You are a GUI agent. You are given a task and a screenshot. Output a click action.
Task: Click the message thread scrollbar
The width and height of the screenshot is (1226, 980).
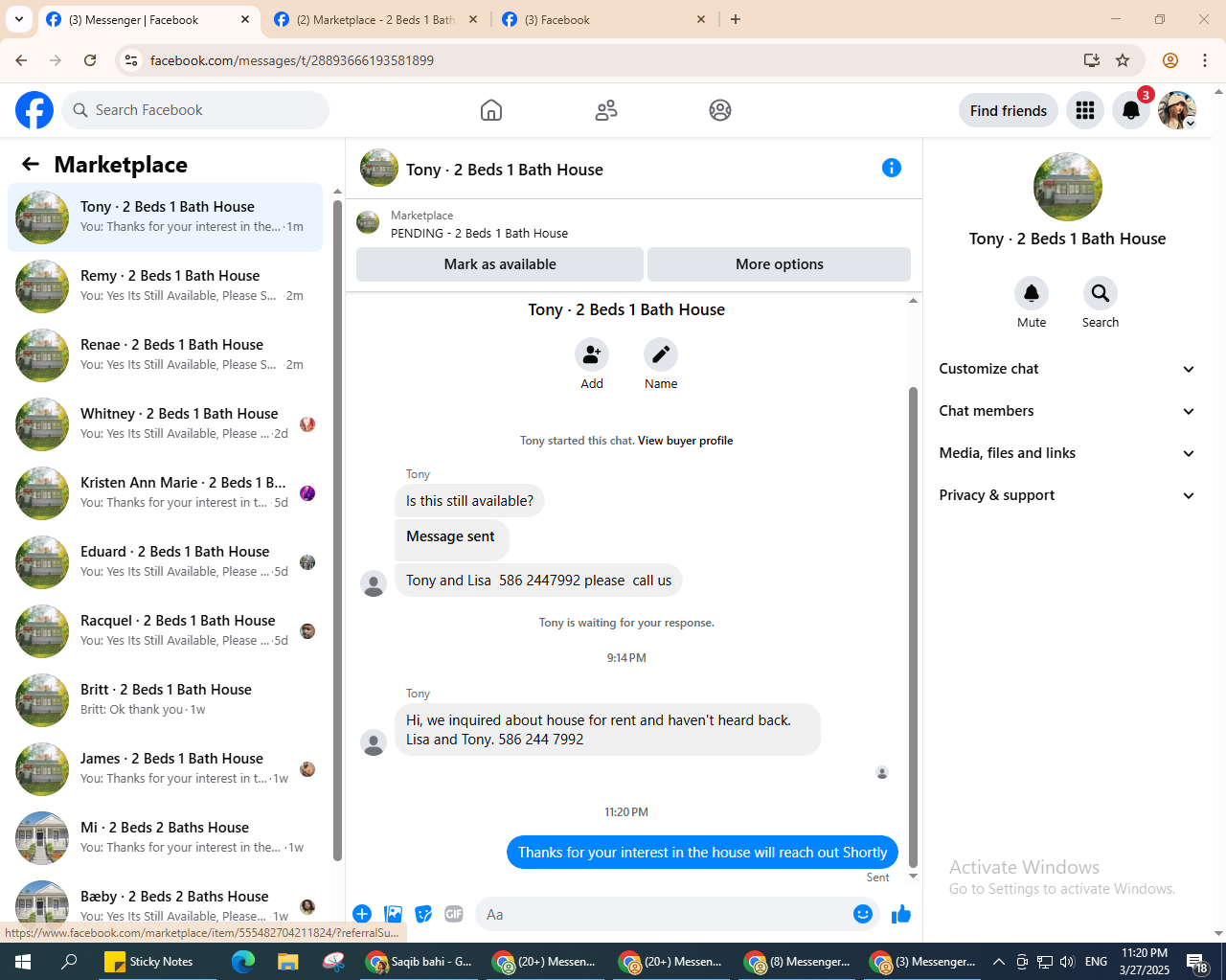click(x=913, y=627)
